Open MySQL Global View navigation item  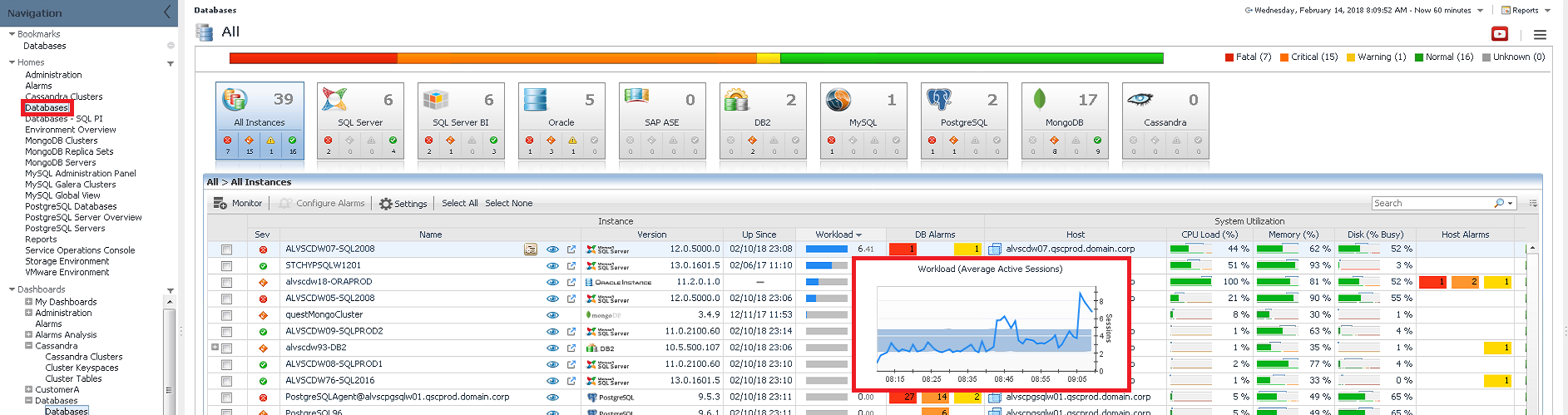62,195
